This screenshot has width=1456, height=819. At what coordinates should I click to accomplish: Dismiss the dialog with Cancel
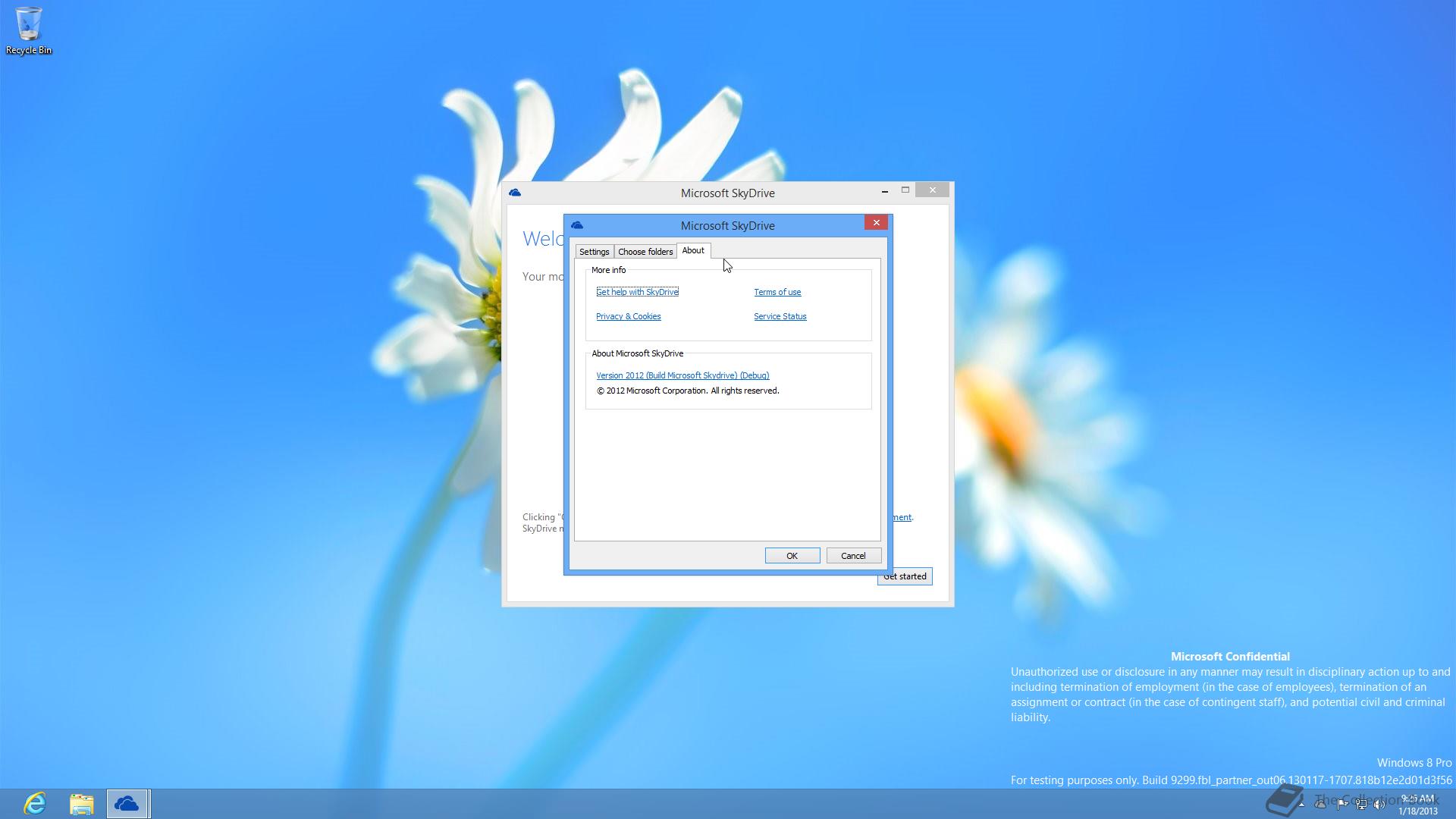point(853,556)
